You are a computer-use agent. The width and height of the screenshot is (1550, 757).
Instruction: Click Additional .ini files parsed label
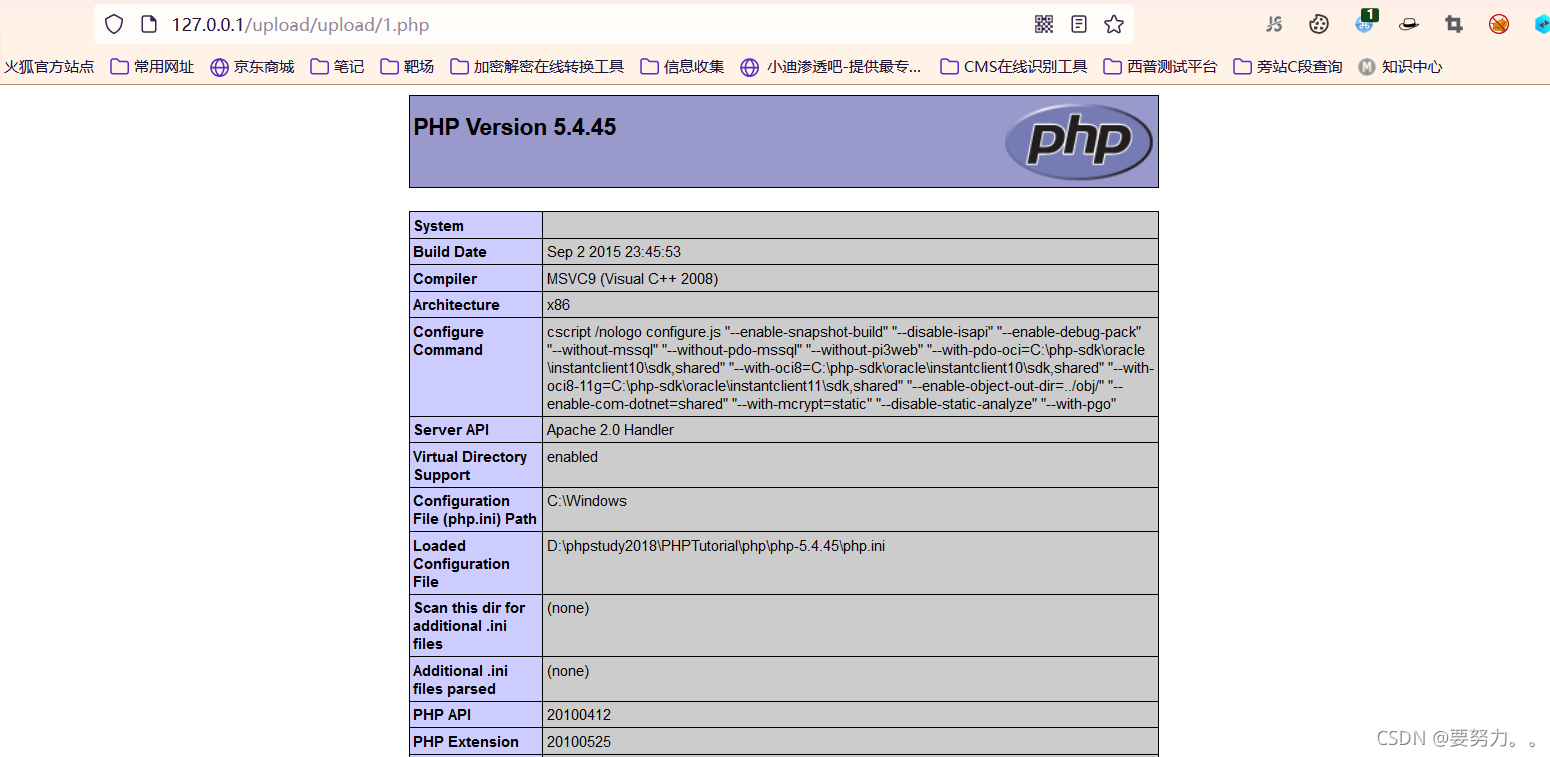pyautogui.click(x=476, y=680)
